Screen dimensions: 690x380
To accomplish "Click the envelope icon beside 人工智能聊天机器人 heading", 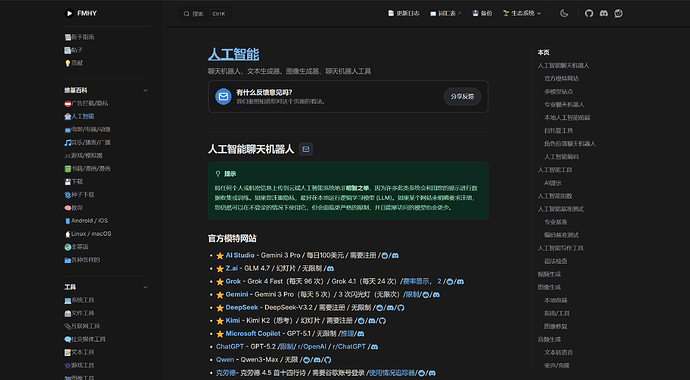I will tap(306, 149).
